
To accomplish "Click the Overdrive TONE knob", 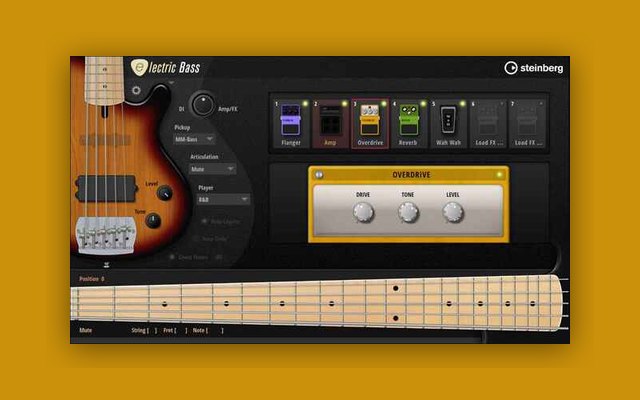I will [408, 212].
